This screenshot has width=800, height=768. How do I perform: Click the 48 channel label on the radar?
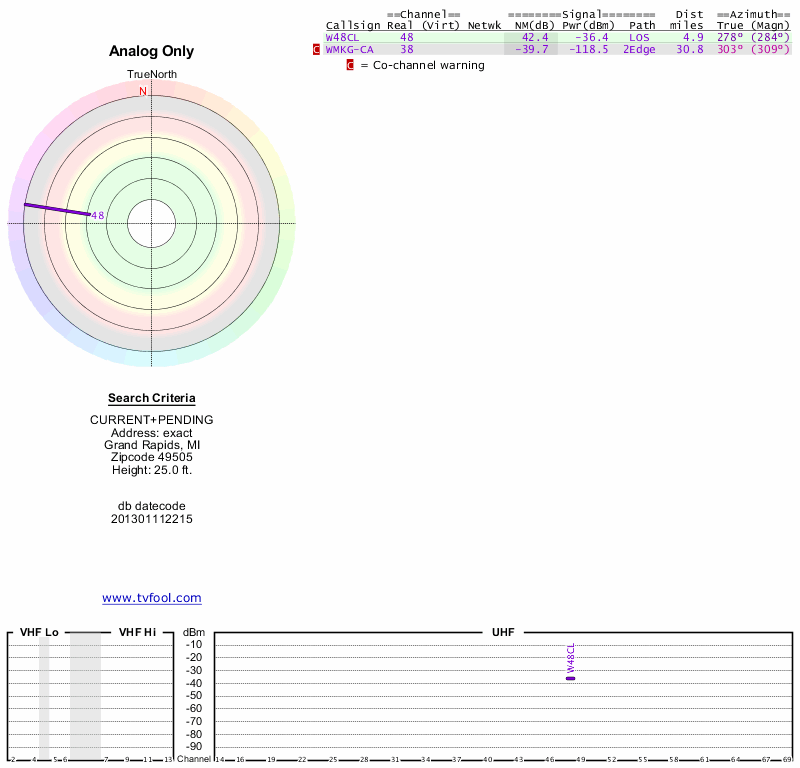98,215
